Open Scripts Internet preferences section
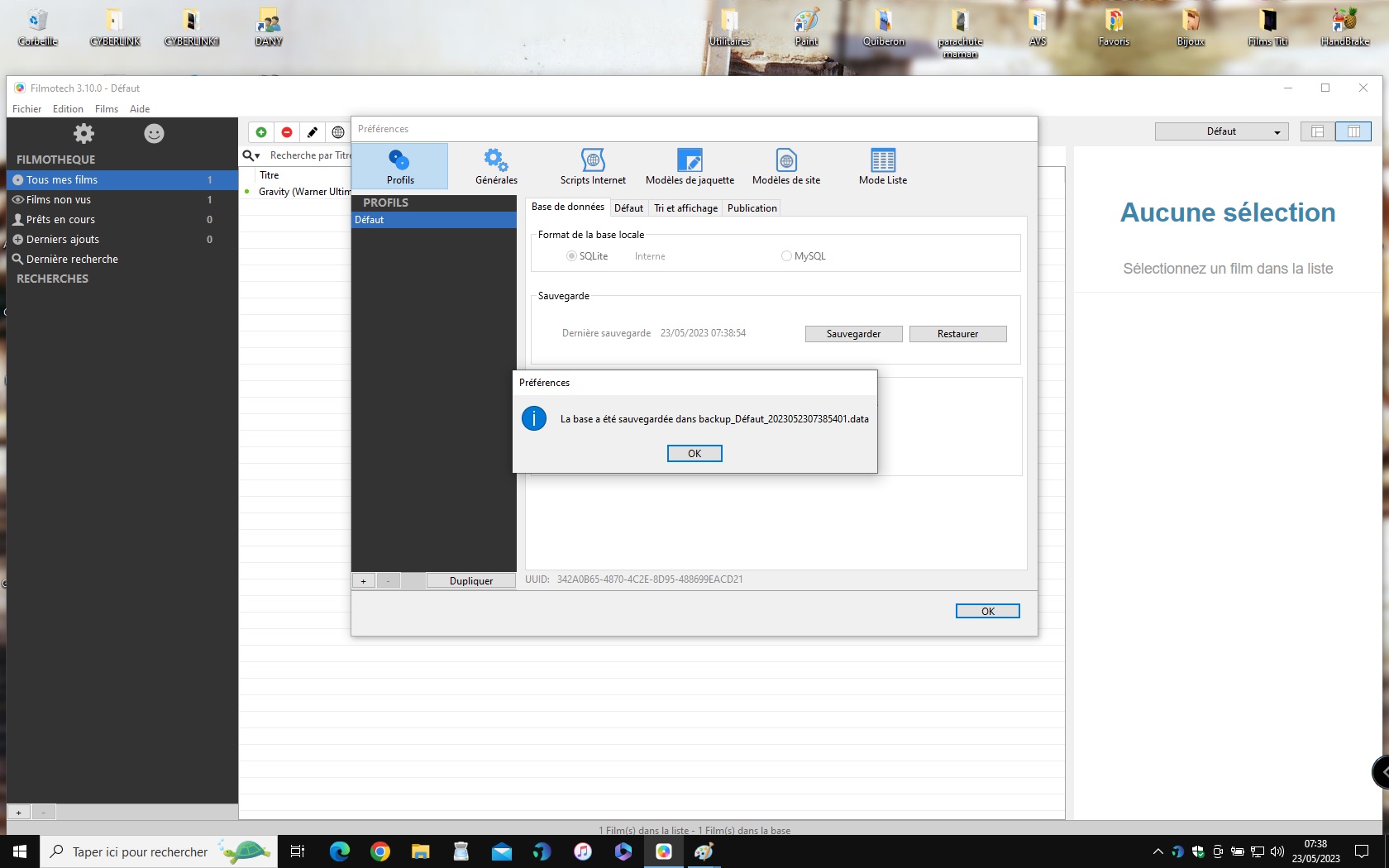1389x868 pixels. point(593,166)
